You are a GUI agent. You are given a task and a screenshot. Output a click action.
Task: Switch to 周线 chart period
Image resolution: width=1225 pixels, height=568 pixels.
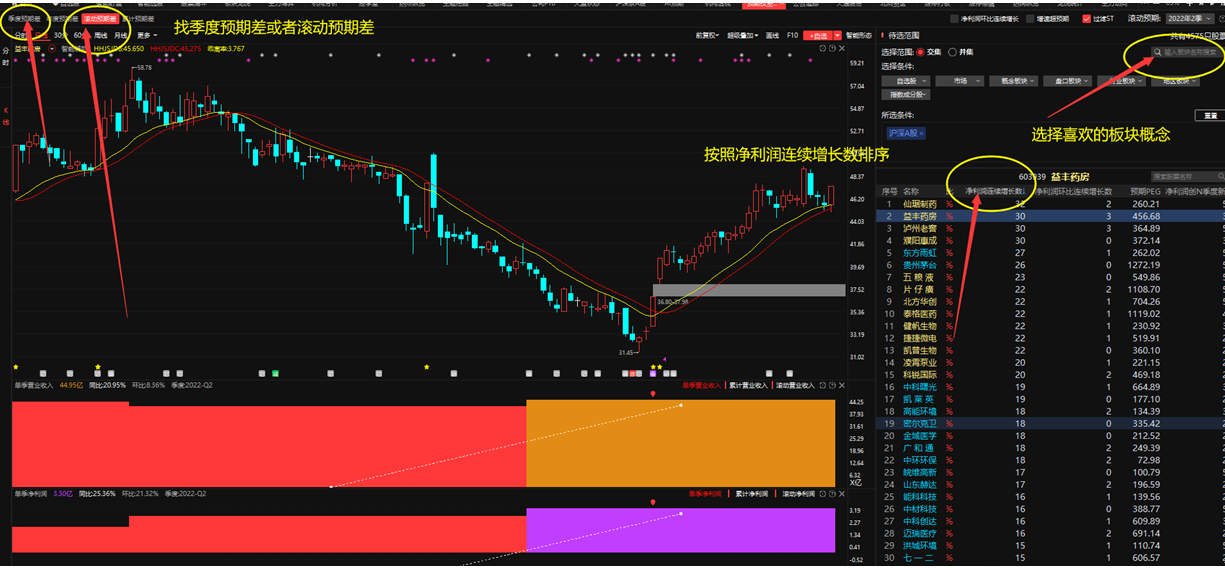(x=100, y=34)
